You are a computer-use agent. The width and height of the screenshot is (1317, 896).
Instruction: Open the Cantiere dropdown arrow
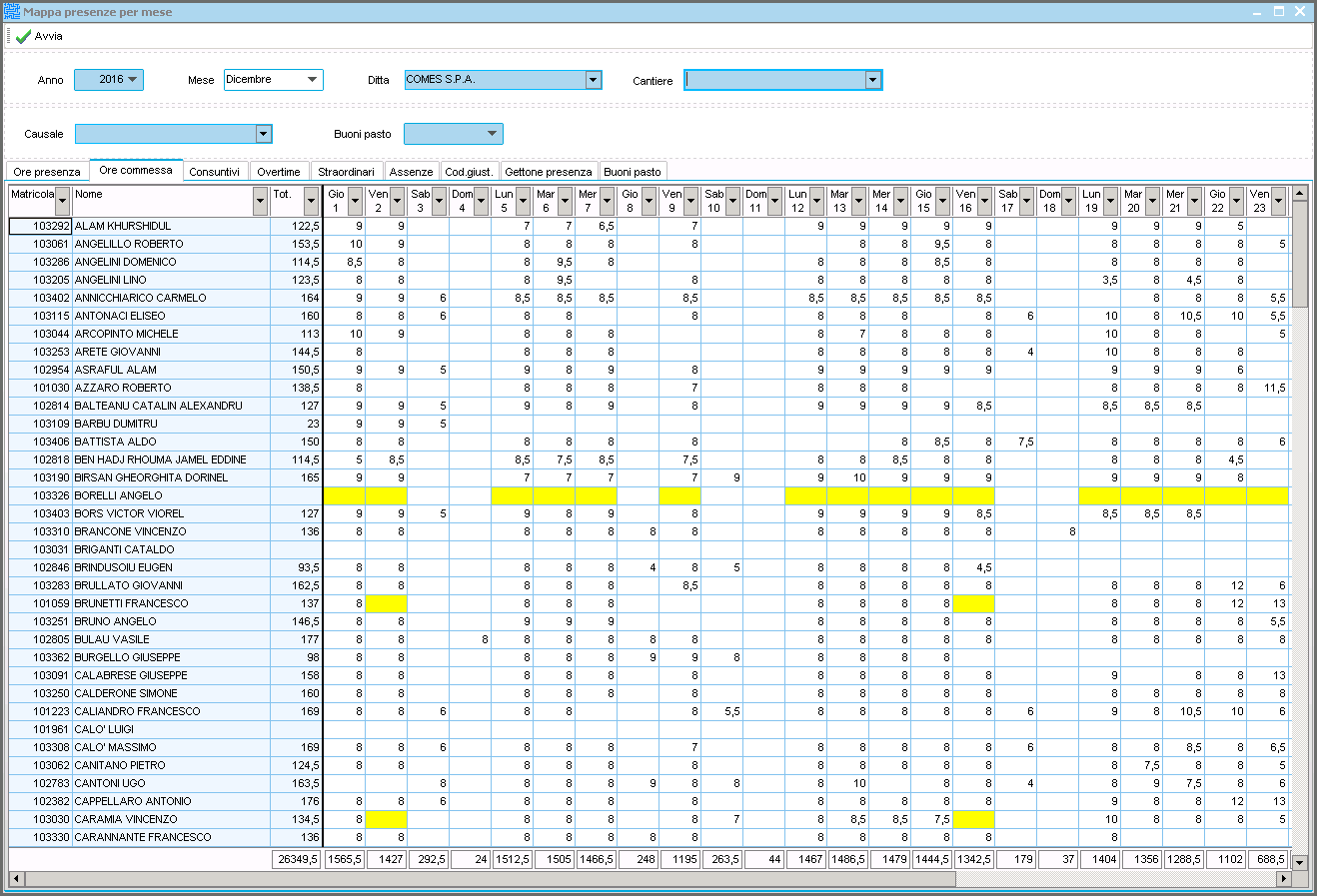click(872, 80)
